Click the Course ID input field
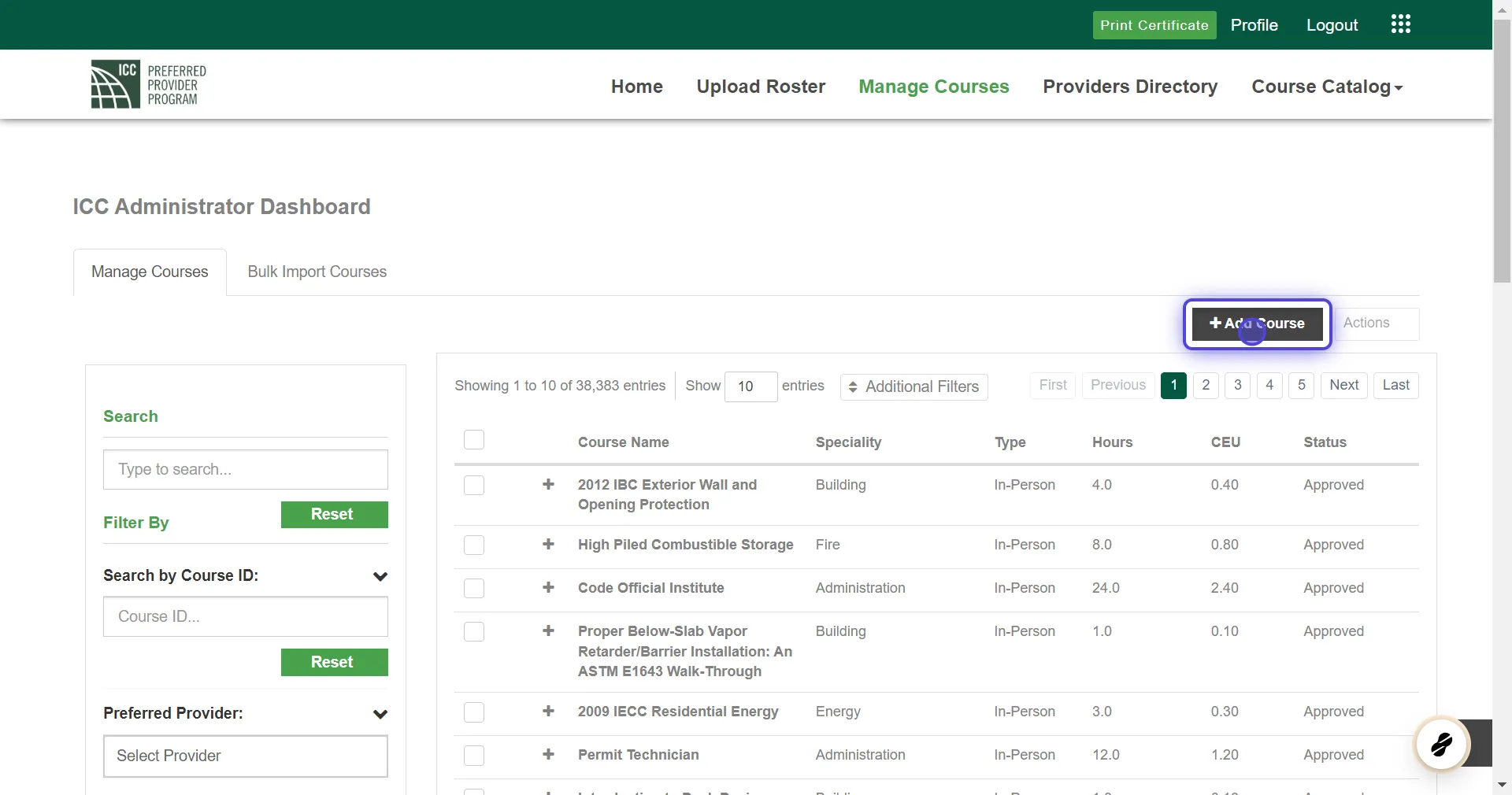The height and width of the screenshot is (795, 1512). [x=246, y=616]
